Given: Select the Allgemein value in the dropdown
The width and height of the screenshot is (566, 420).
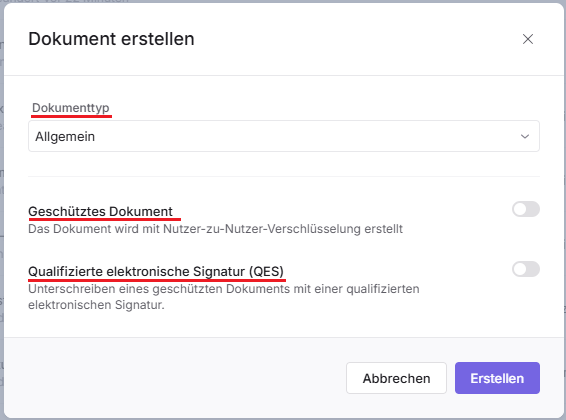Looking at the screenshot, I should 65,136.
